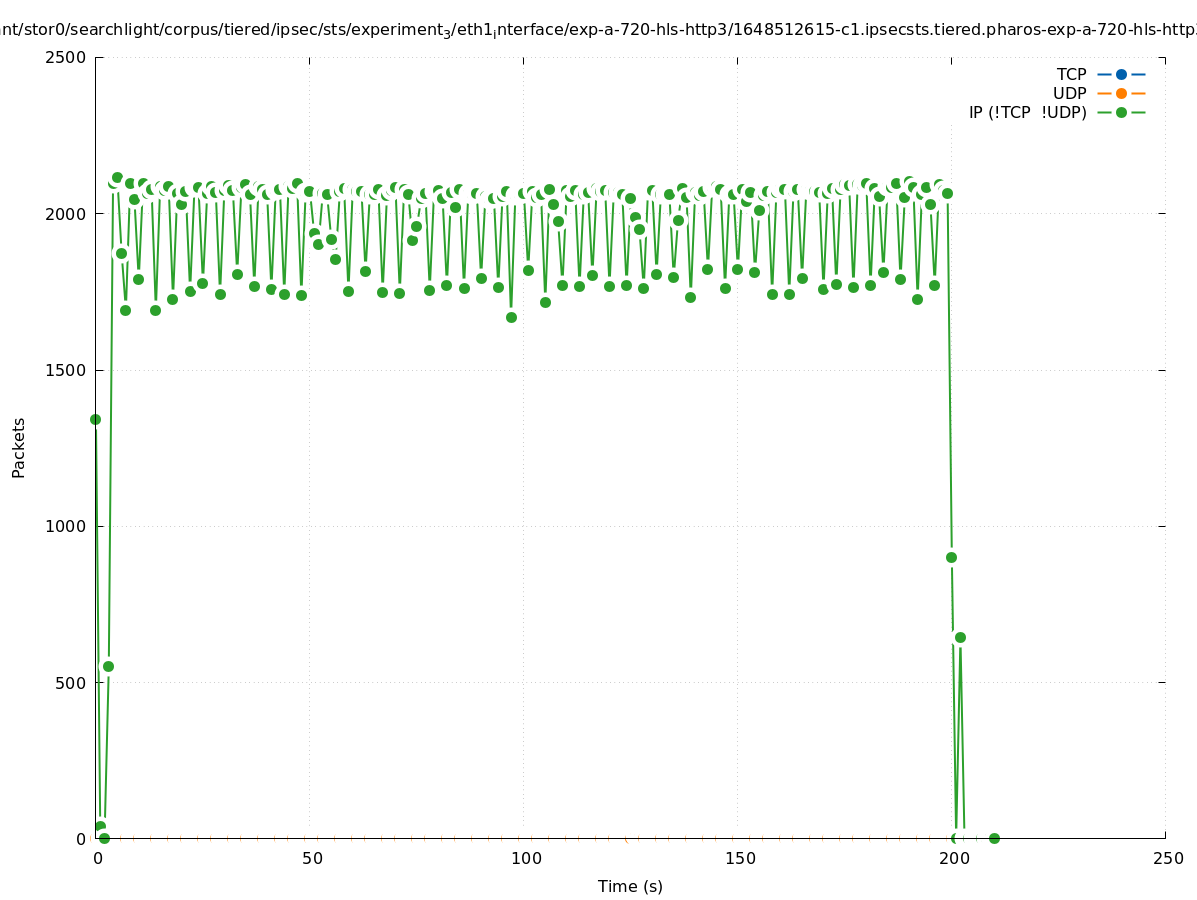Click the green IP legend marker
Screen dimensions: 1197x900
pos(1121,112)
